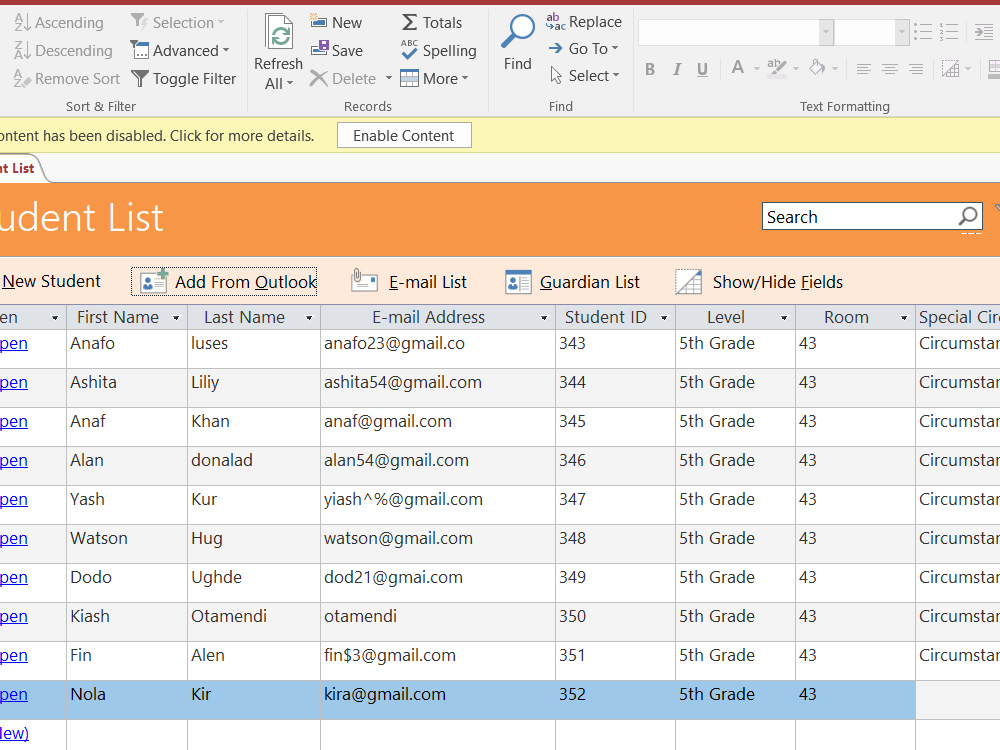Screen dimensions: 1000x750
Task: Align text right
Action: (x=916, y=69)
